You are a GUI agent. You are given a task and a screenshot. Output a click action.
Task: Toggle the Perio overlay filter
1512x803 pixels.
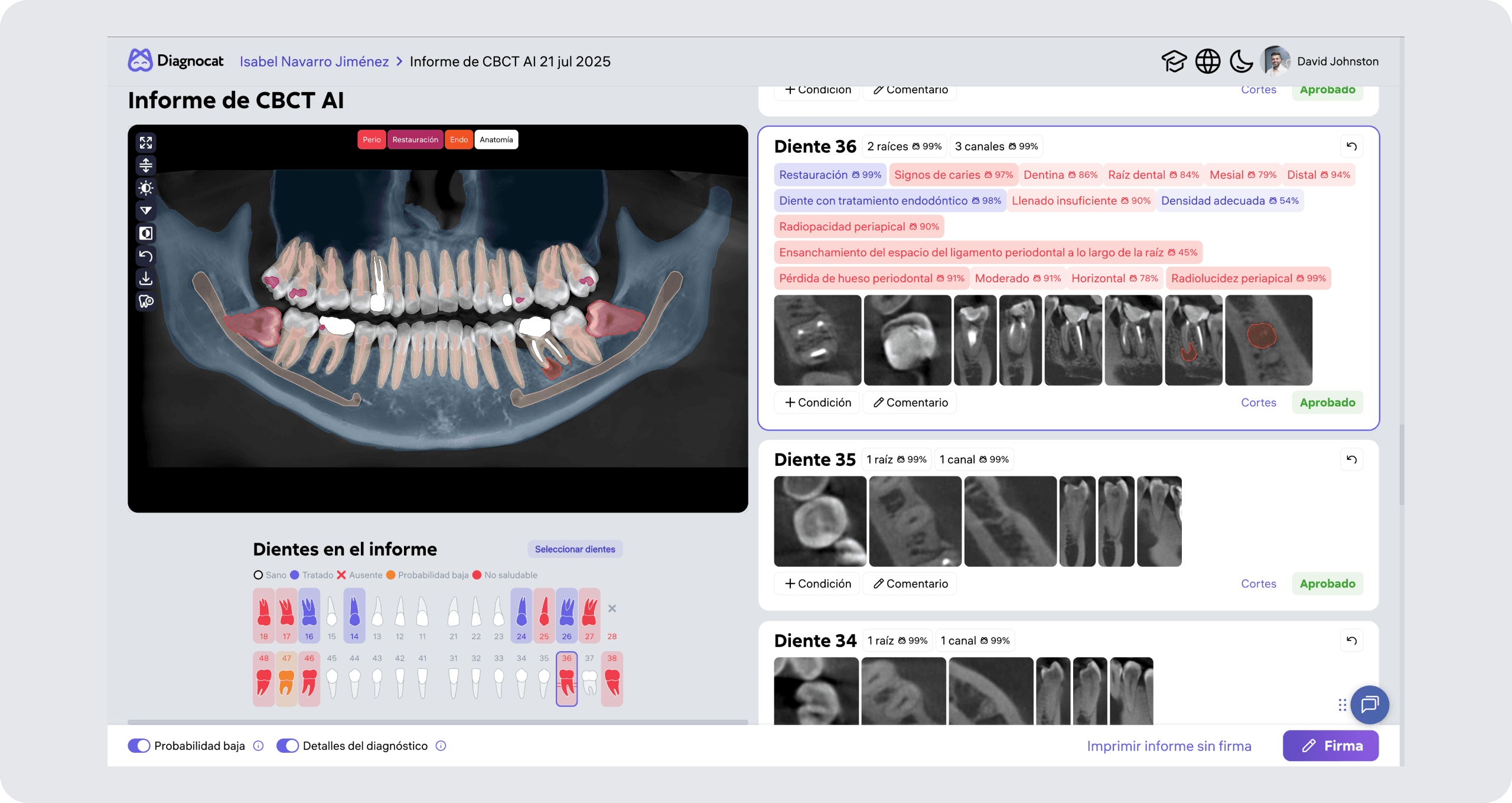(372, 140)
